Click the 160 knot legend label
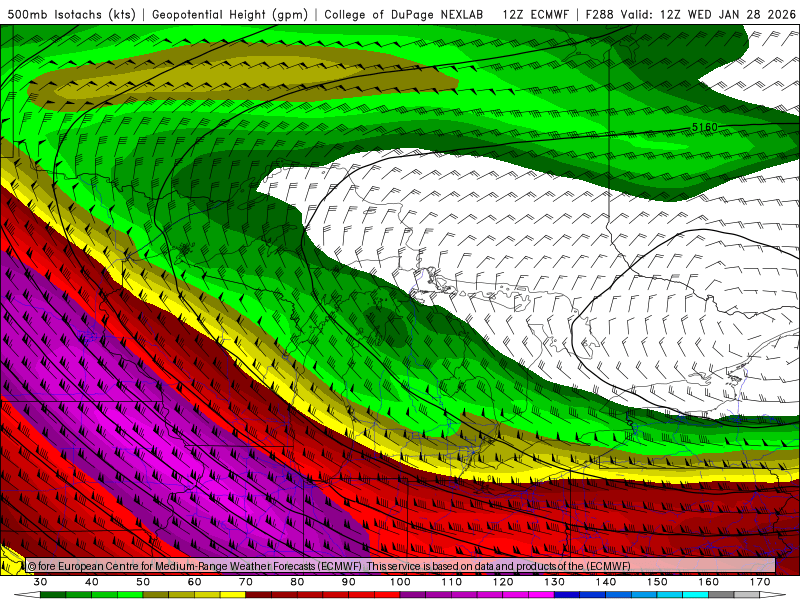Viewport: 800px width, 600px height. pos(709,582)
